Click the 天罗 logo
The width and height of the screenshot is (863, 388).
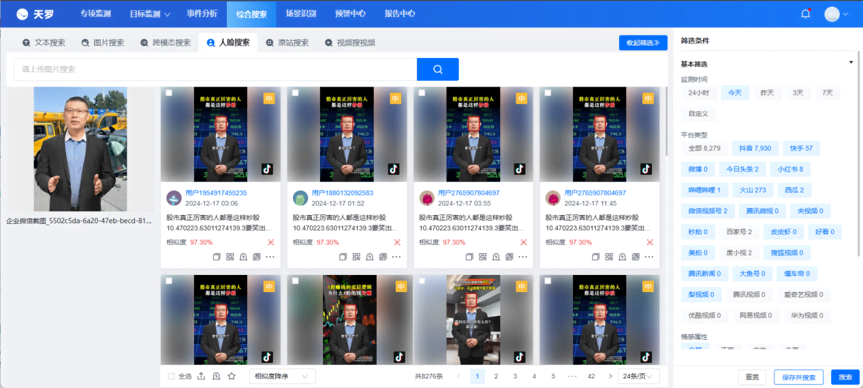35,14
